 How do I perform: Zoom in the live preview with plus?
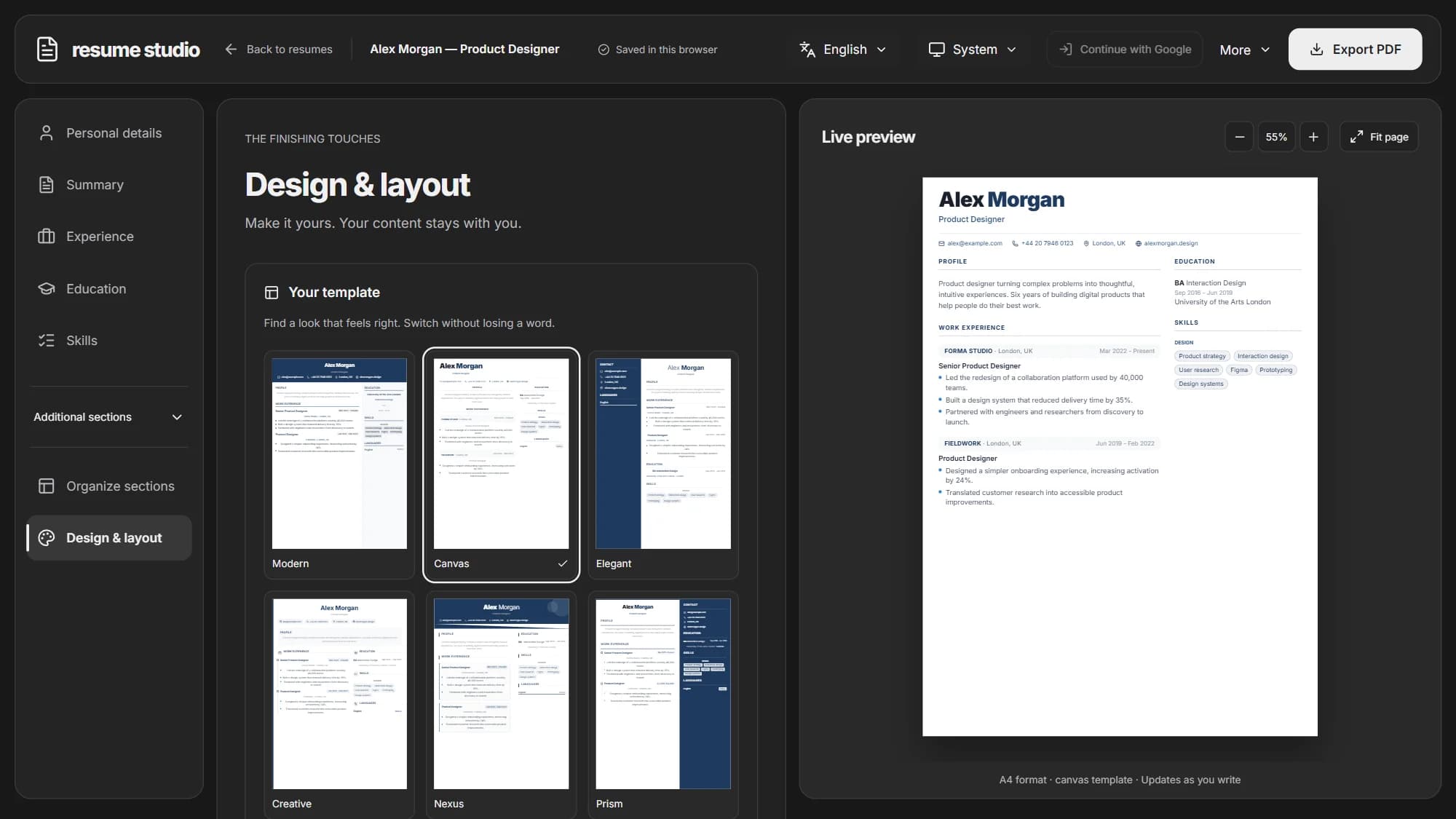point(1313,137)
